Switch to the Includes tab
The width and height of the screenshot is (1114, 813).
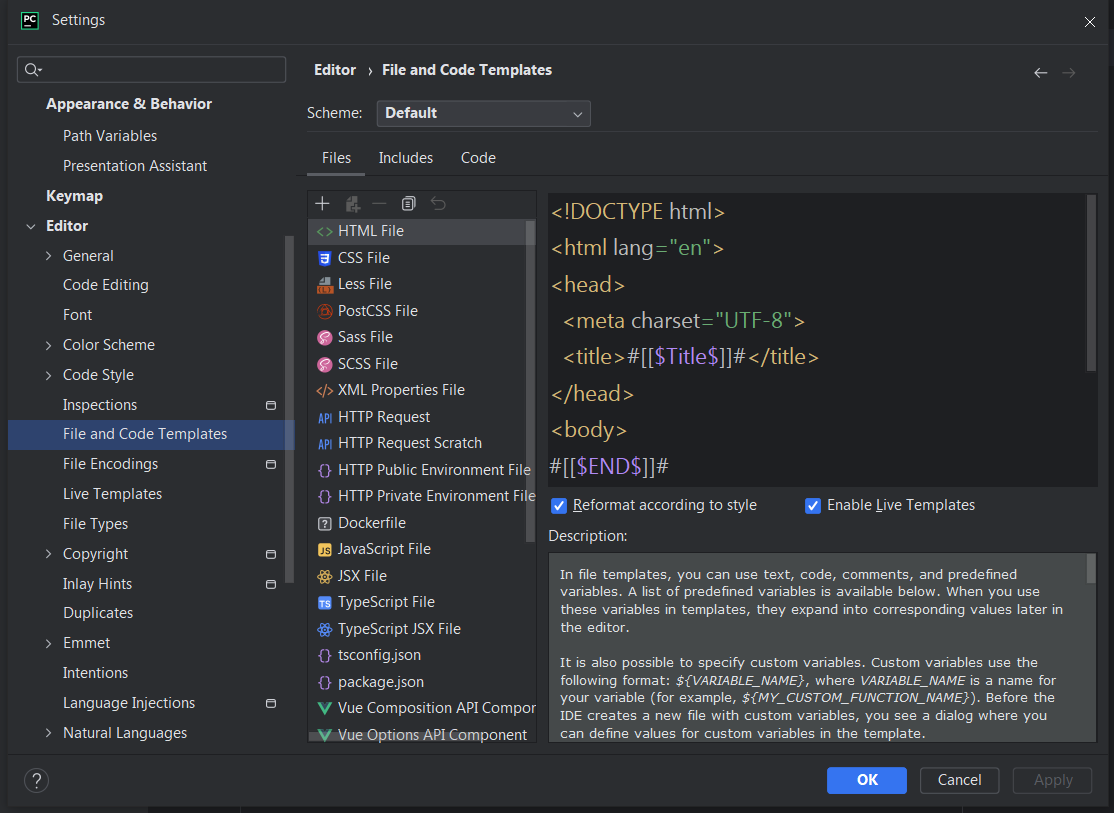(405, 158)
